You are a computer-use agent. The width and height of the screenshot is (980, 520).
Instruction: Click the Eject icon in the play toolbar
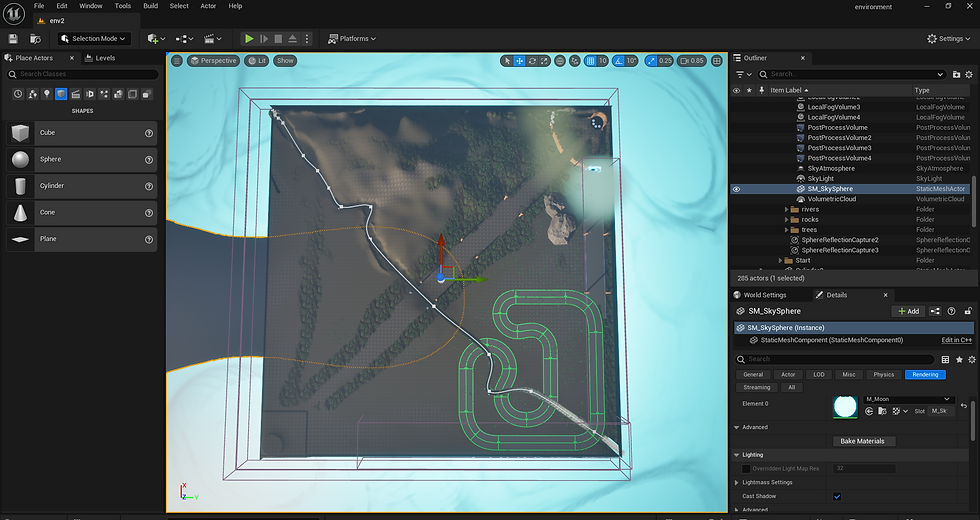pyautogui.click(x=292, y=39)
